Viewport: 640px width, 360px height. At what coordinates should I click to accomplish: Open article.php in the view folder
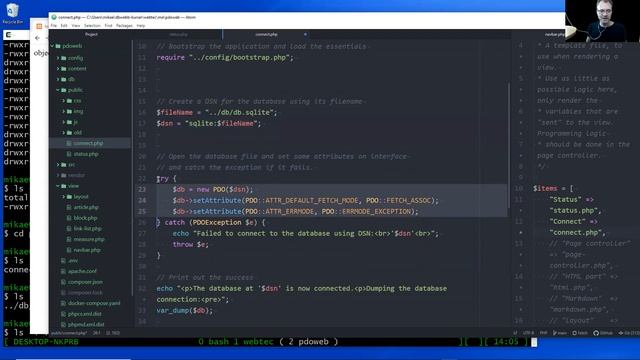(x=86, y=207)
